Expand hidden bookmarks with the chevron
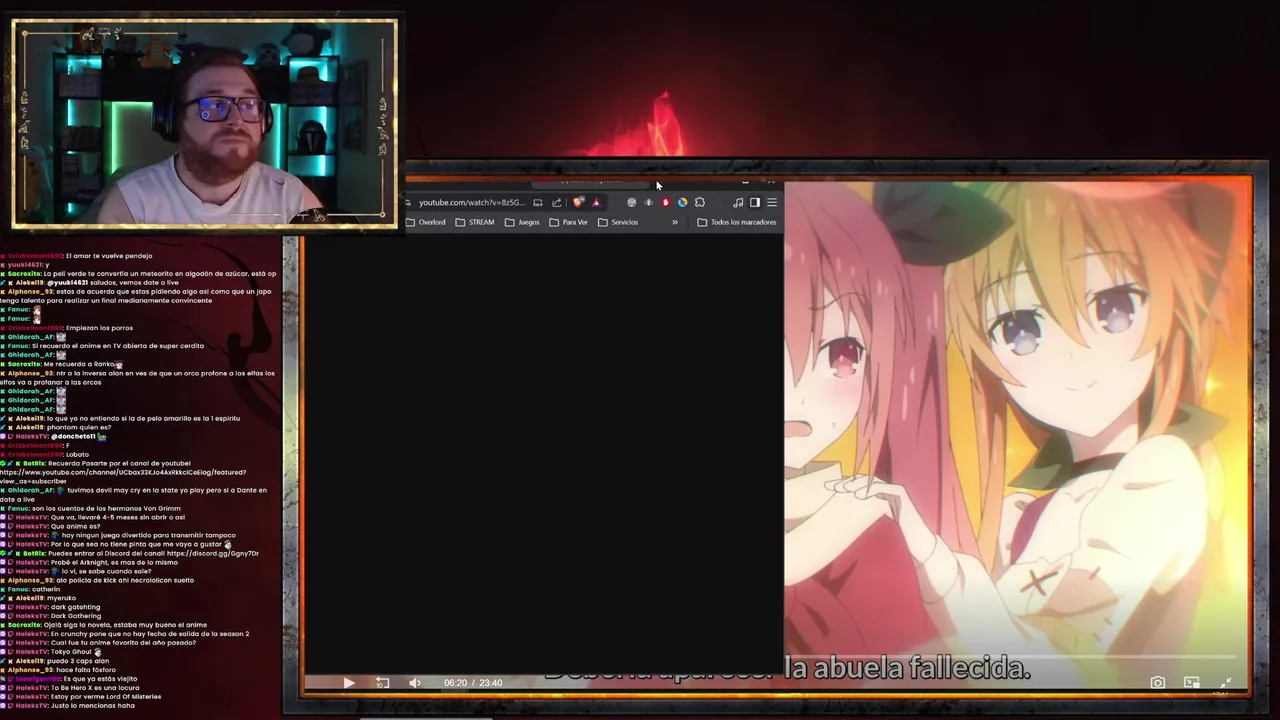Screen dimensions: 1280x720 [x=675, y=222]
